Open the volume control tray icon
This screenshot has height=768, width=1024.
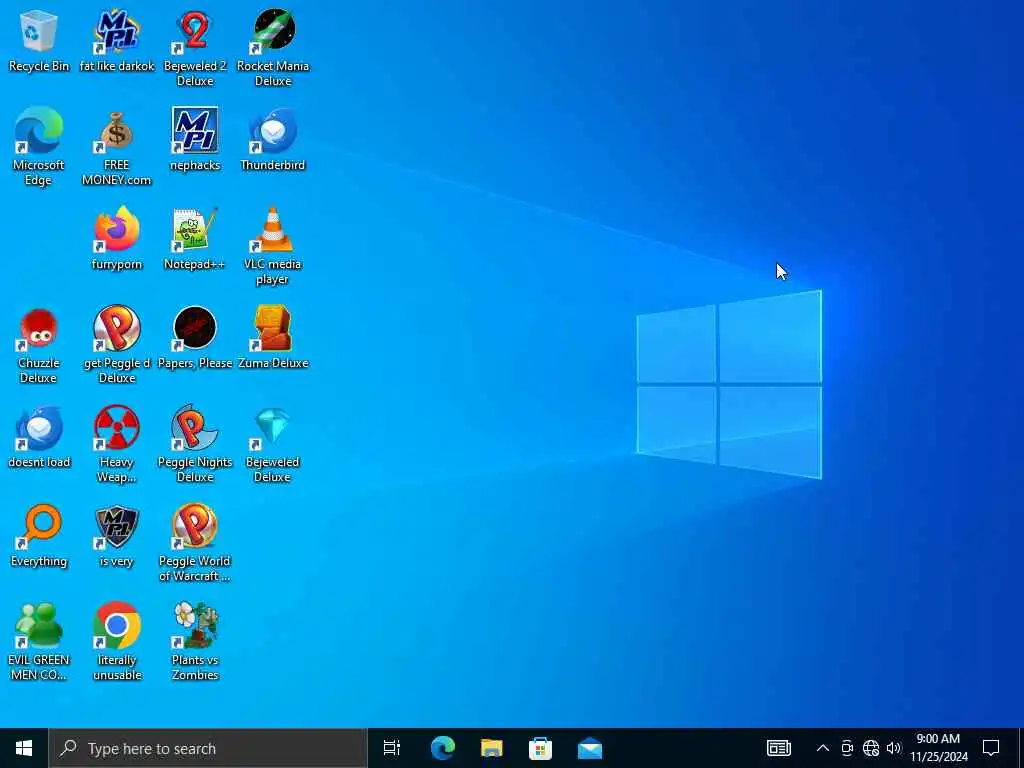point(894,748)
